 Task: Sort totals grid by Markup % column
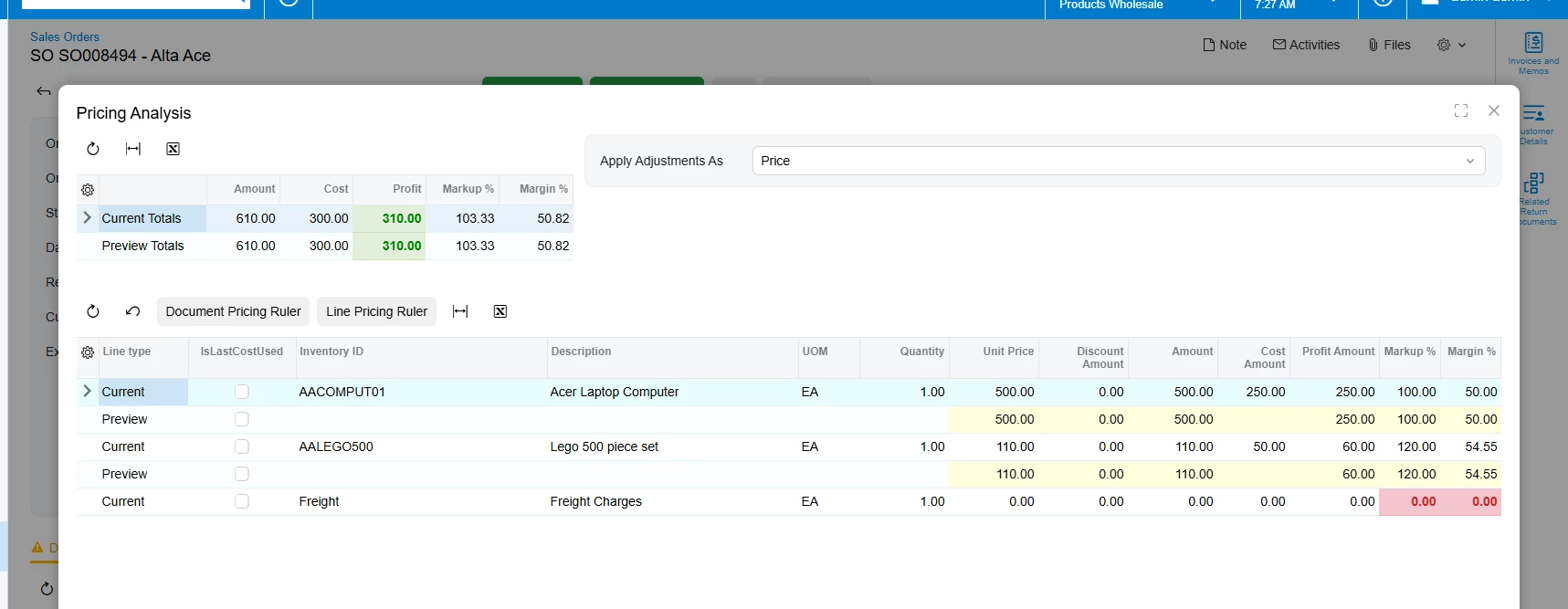click(x=463, y=189)
